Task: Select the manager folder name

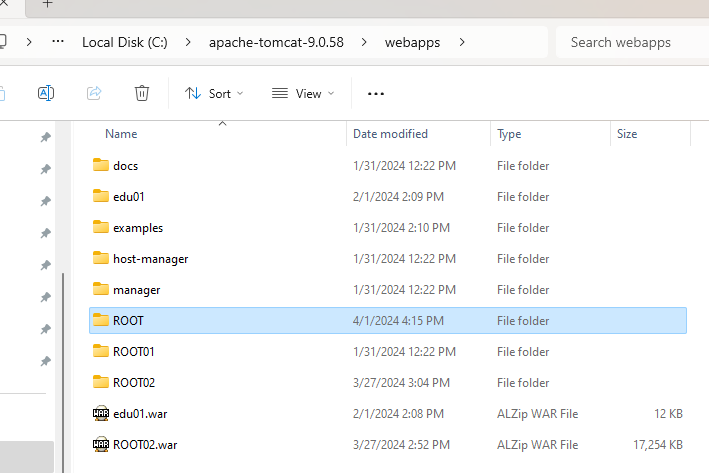Action: (137, 290)
